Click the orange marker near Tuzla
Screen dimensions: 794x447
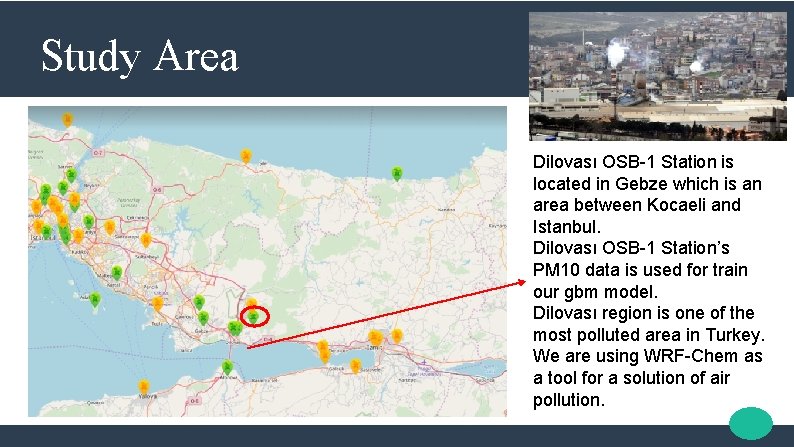(x=157, y=303)
